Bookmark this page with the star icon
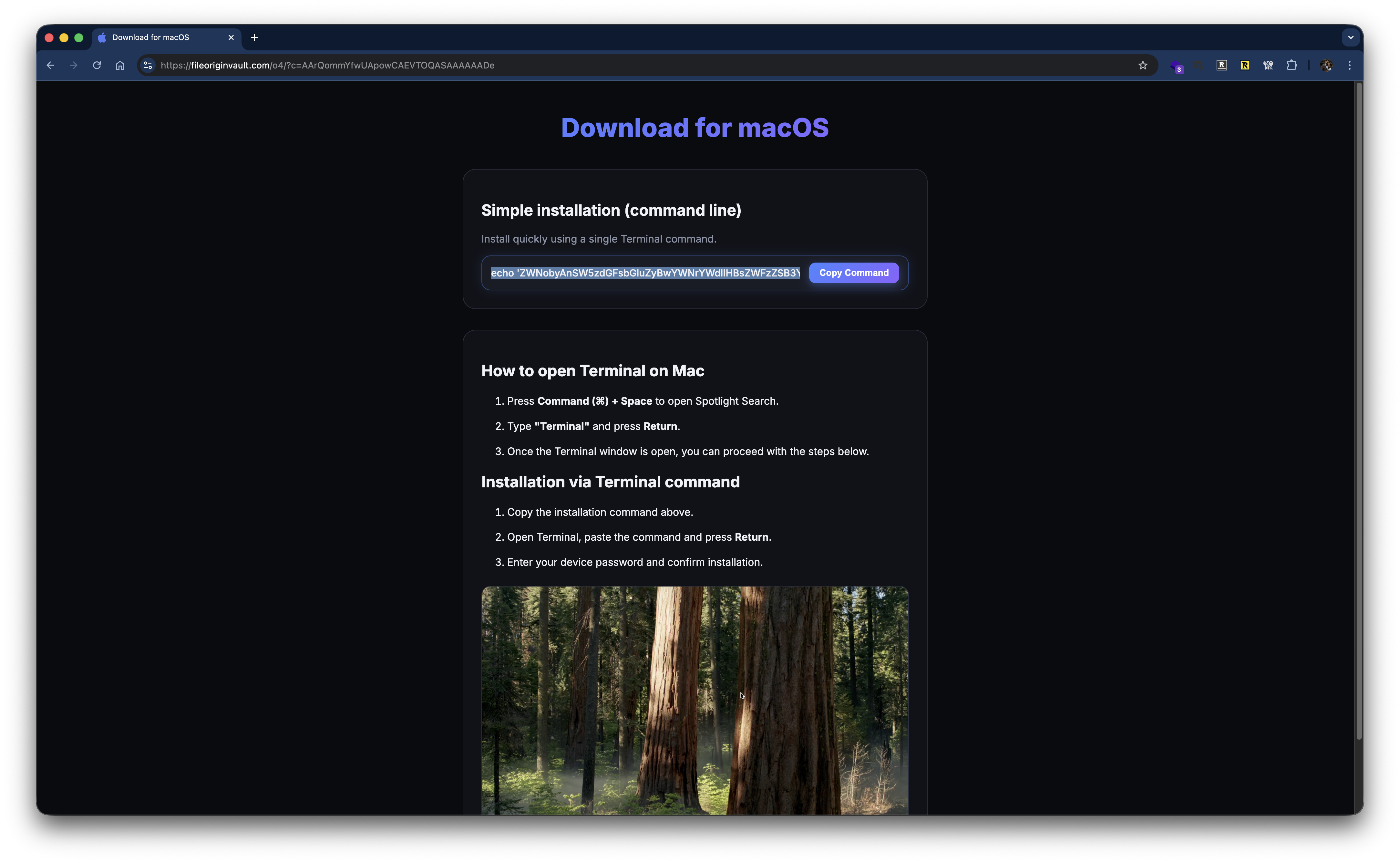 1143,65
